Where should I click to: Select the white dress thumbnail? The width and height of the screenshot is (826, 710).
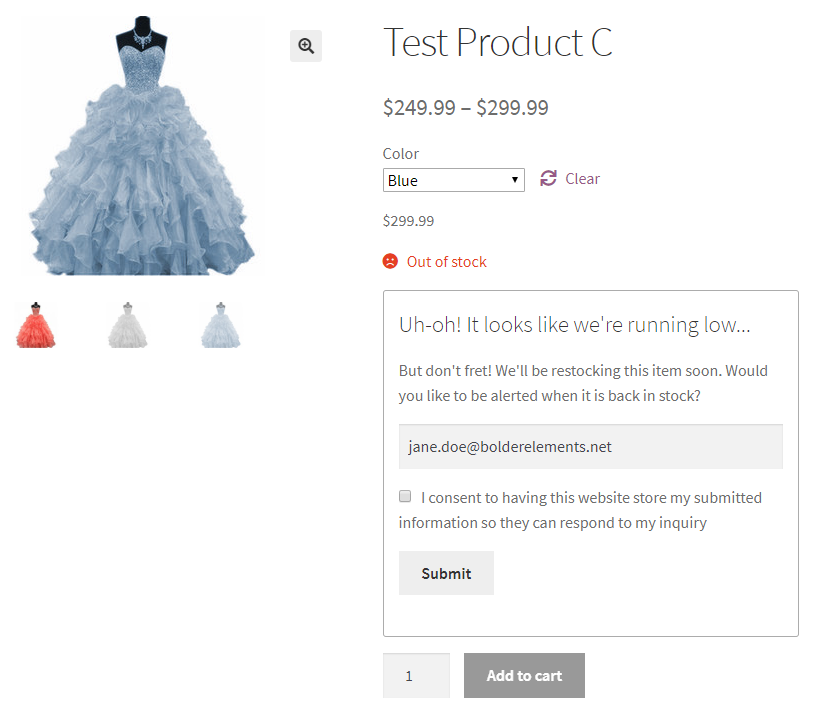(127, 325)
